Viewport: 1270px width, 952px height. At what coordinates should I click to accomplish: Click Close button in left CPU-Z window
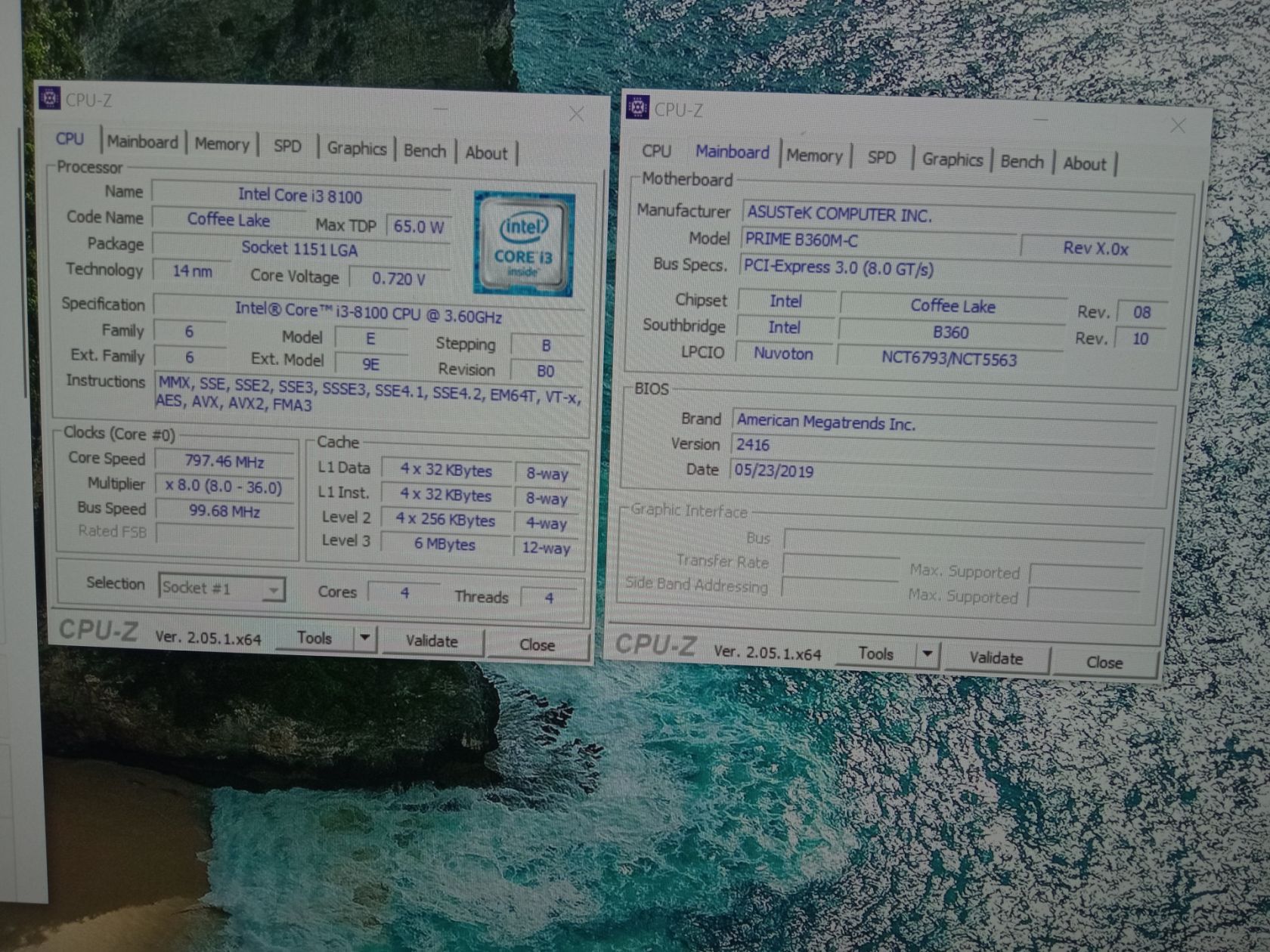click(537, 644)
